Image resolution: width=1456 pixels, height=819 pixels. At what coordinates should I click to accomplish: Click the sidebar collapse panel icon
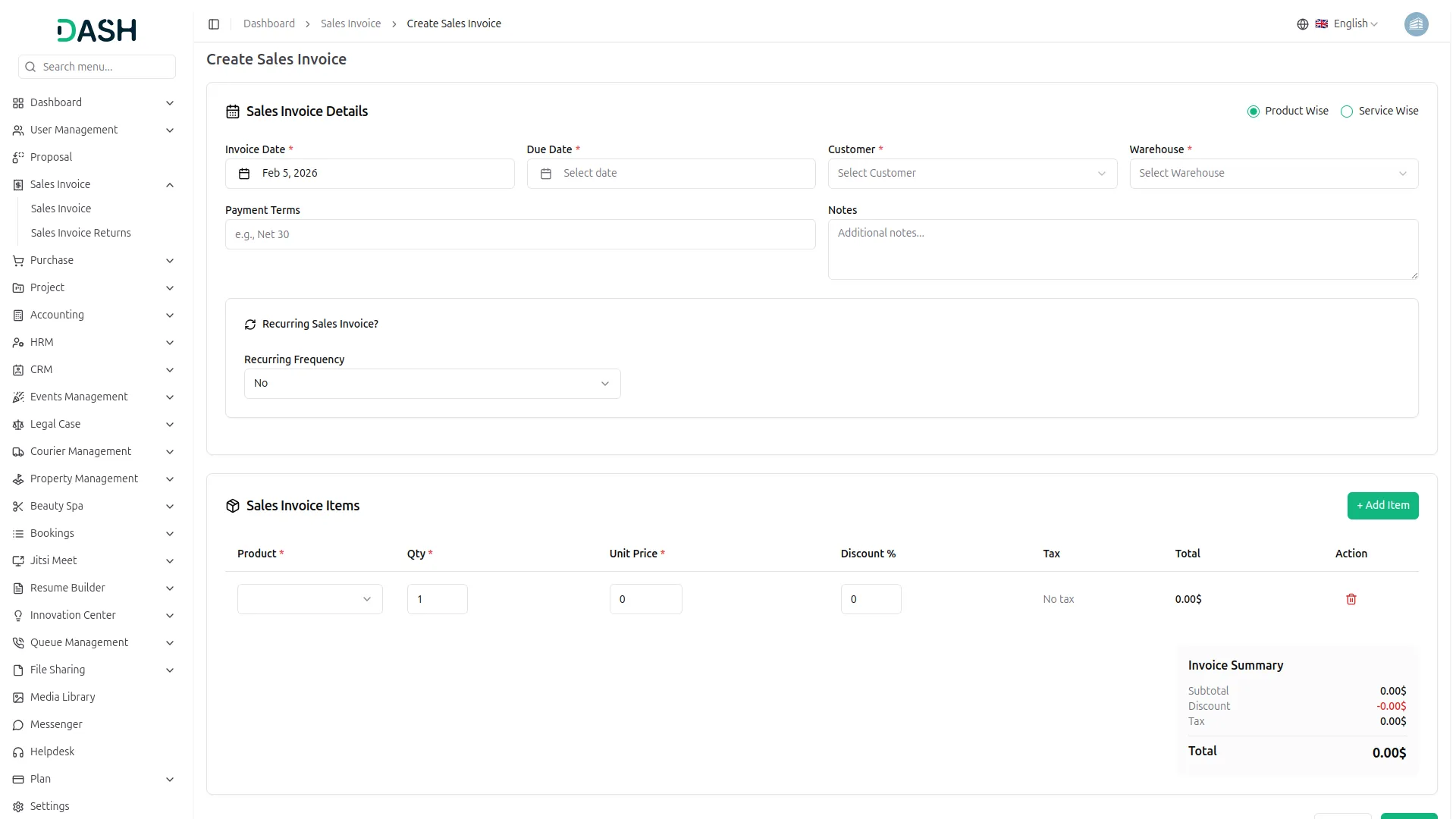coord(214,24)
